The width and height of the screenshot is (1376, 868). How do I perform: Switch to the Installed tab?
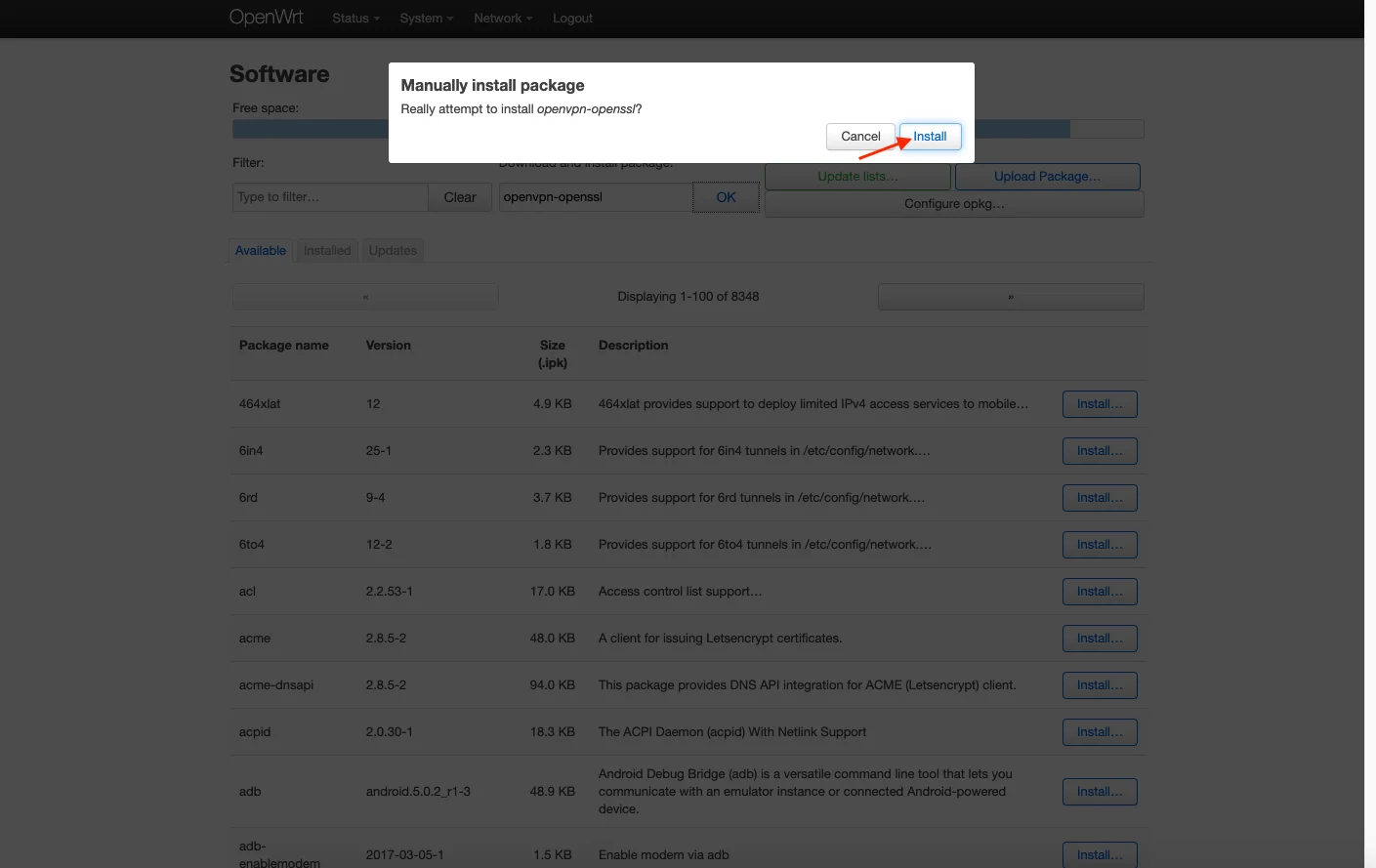(x=326, y=251)
